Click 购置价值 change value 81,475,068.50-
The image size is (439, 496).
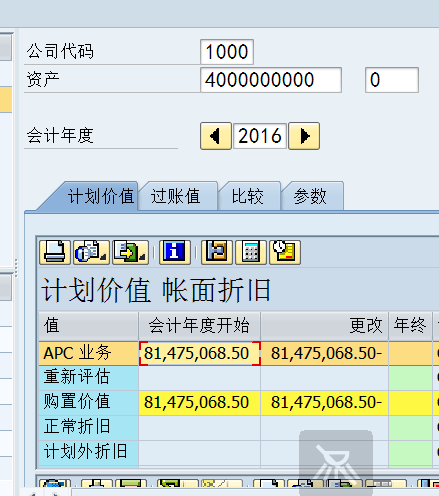(324, 402)
